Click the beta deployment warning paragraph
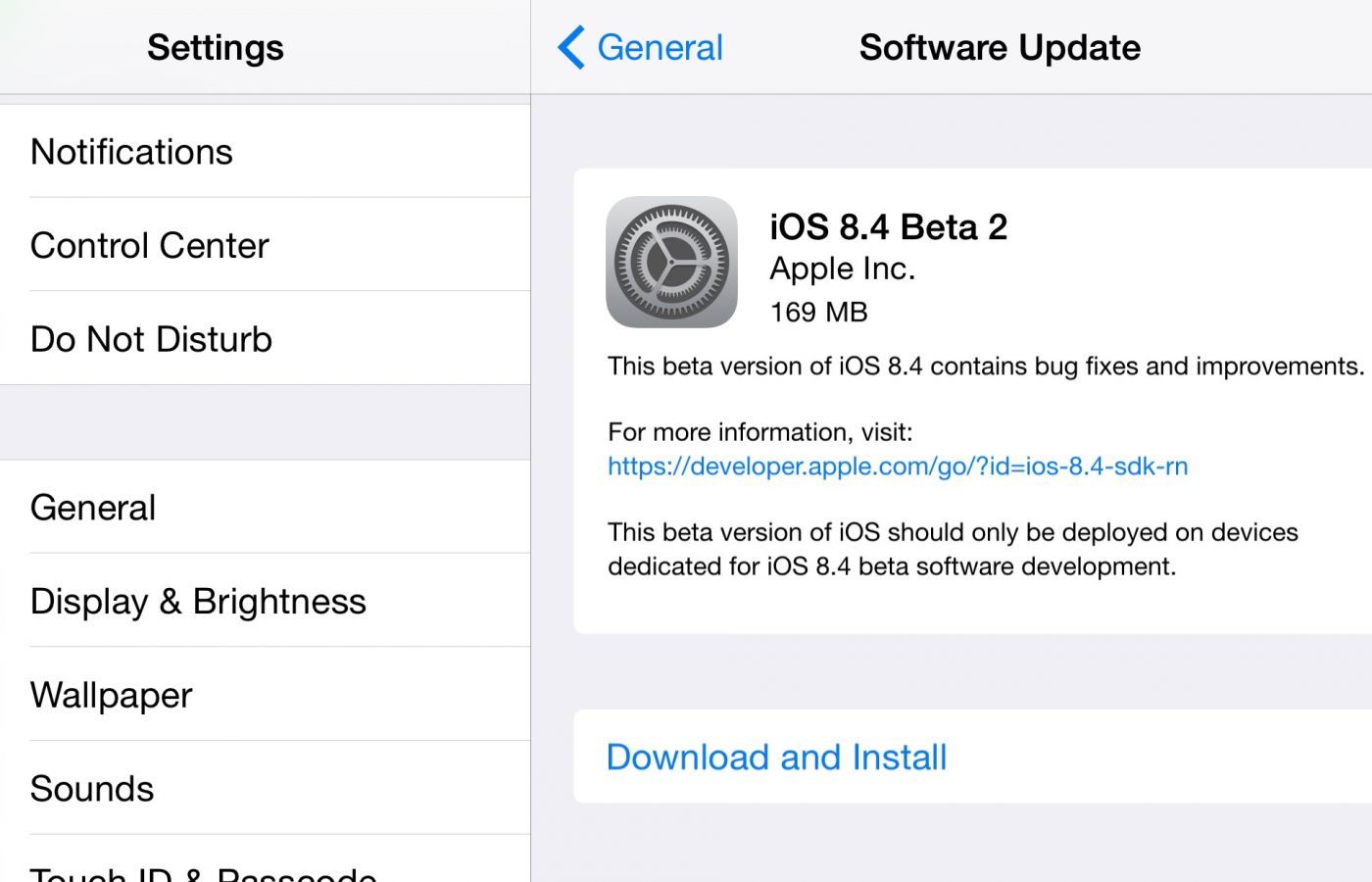The image size is (1372, 882). click(953, 549)
